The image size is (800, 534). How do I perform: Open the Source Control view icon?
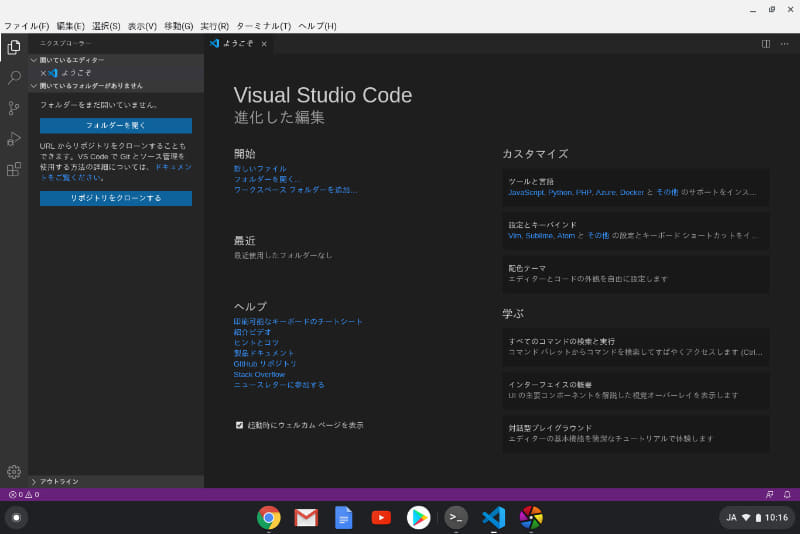pyautogui.click(x=14, y=108)
